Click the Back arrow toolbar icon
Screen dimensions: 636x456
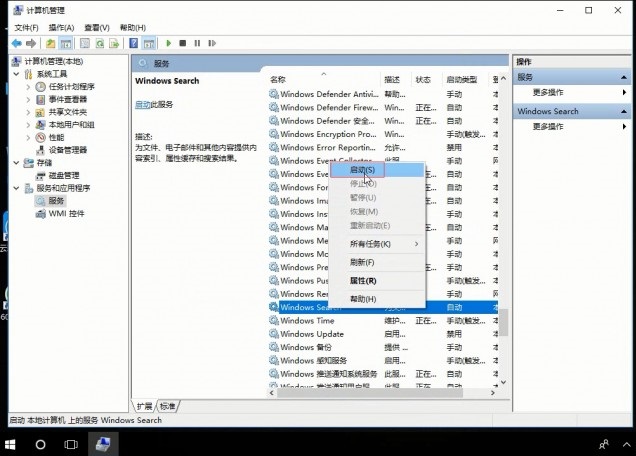click(x=17, y=43)
